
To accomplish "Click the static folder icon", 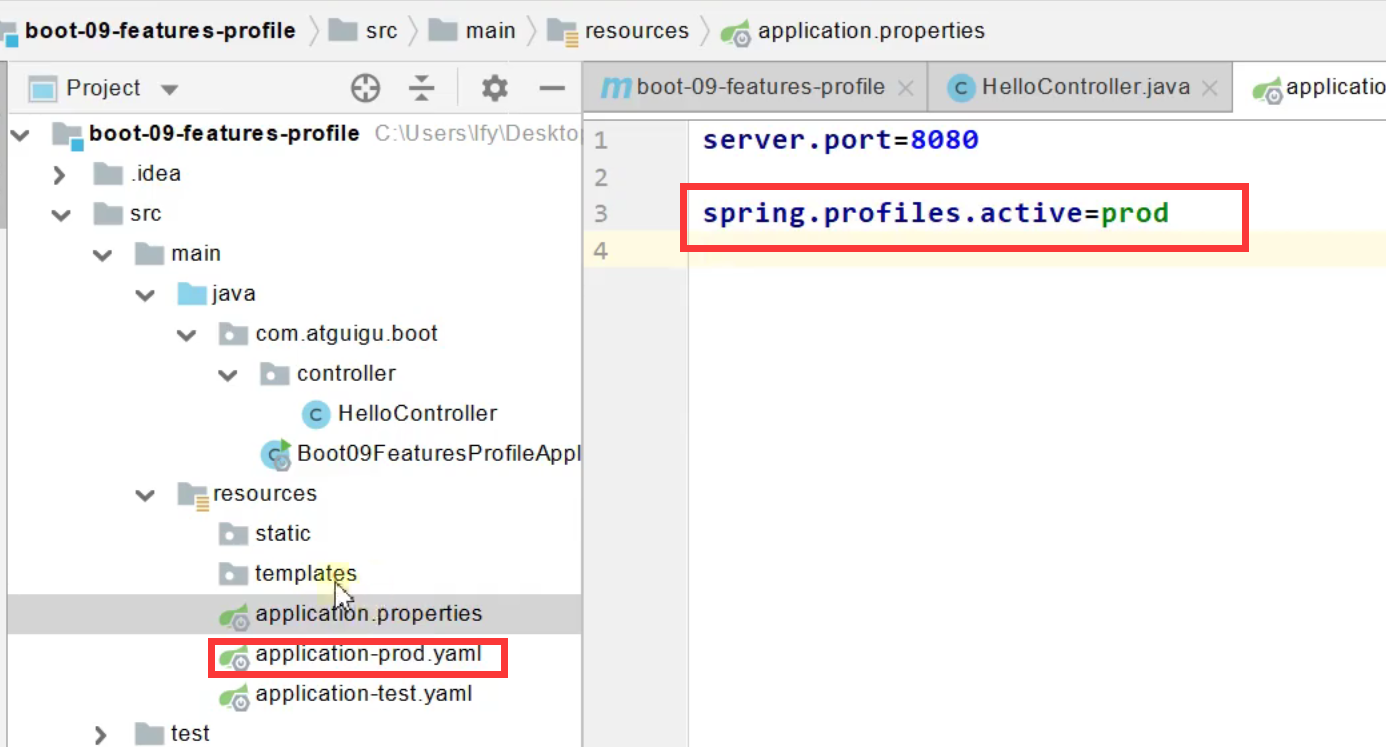I will 233,534.
